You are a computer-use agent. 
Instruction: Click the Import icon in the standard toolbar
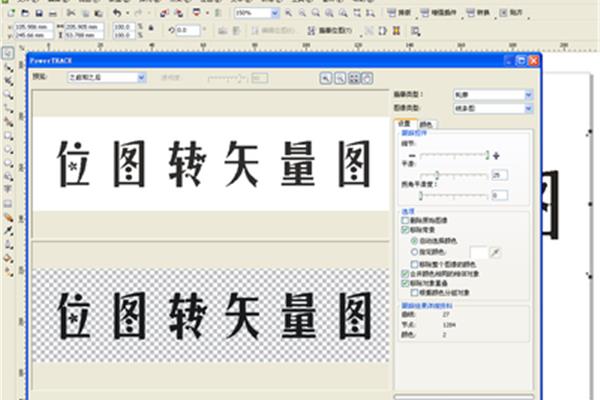click(164, 13)
